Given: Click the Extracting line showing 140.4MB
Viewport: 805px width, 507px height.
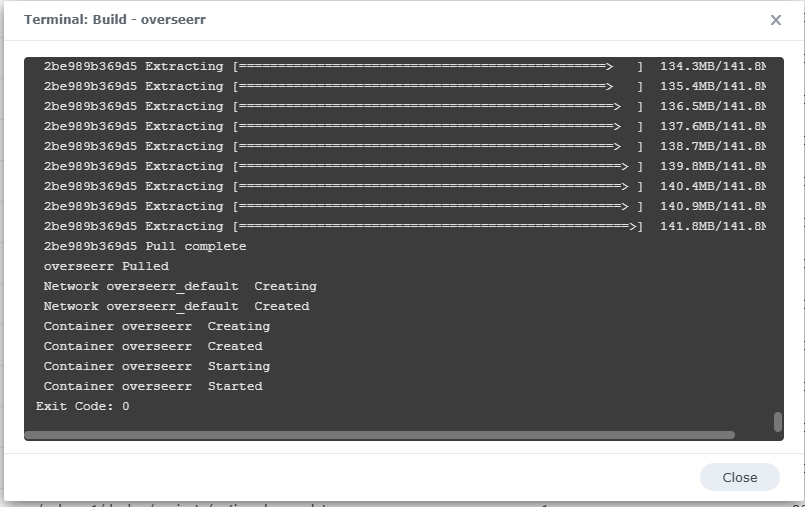Looking at the screenshot, I should [400, 186].
